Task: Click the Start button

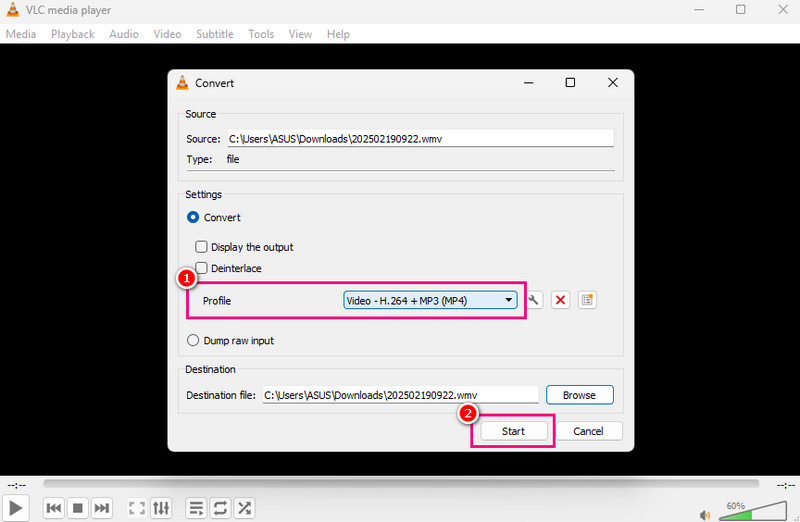Action: (x=513, y=431)
